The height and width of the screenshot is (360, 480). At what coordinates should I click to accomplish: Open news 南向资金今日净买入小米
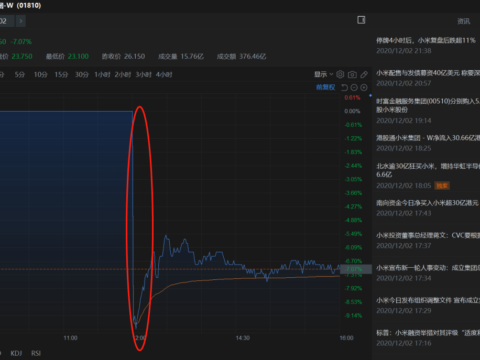pos(427,203)
